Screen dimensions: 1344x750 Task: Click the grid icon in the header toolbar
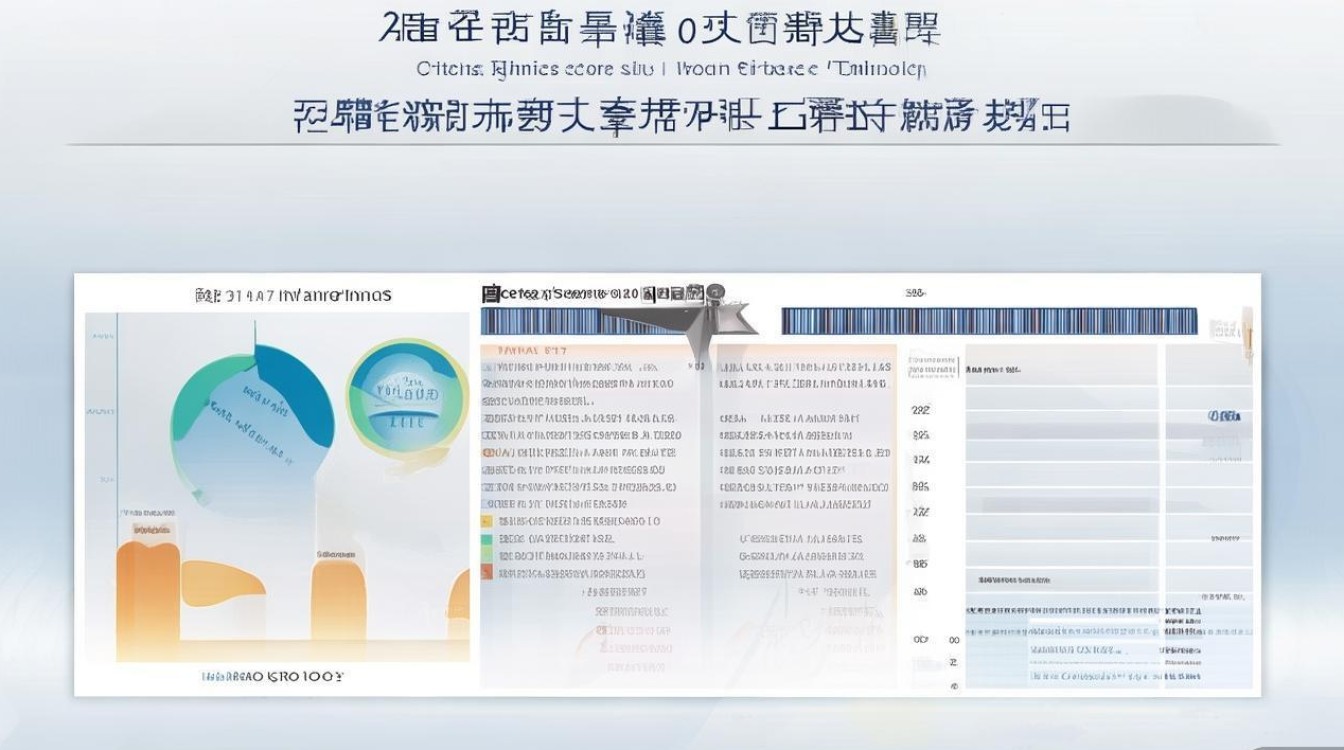662,293
